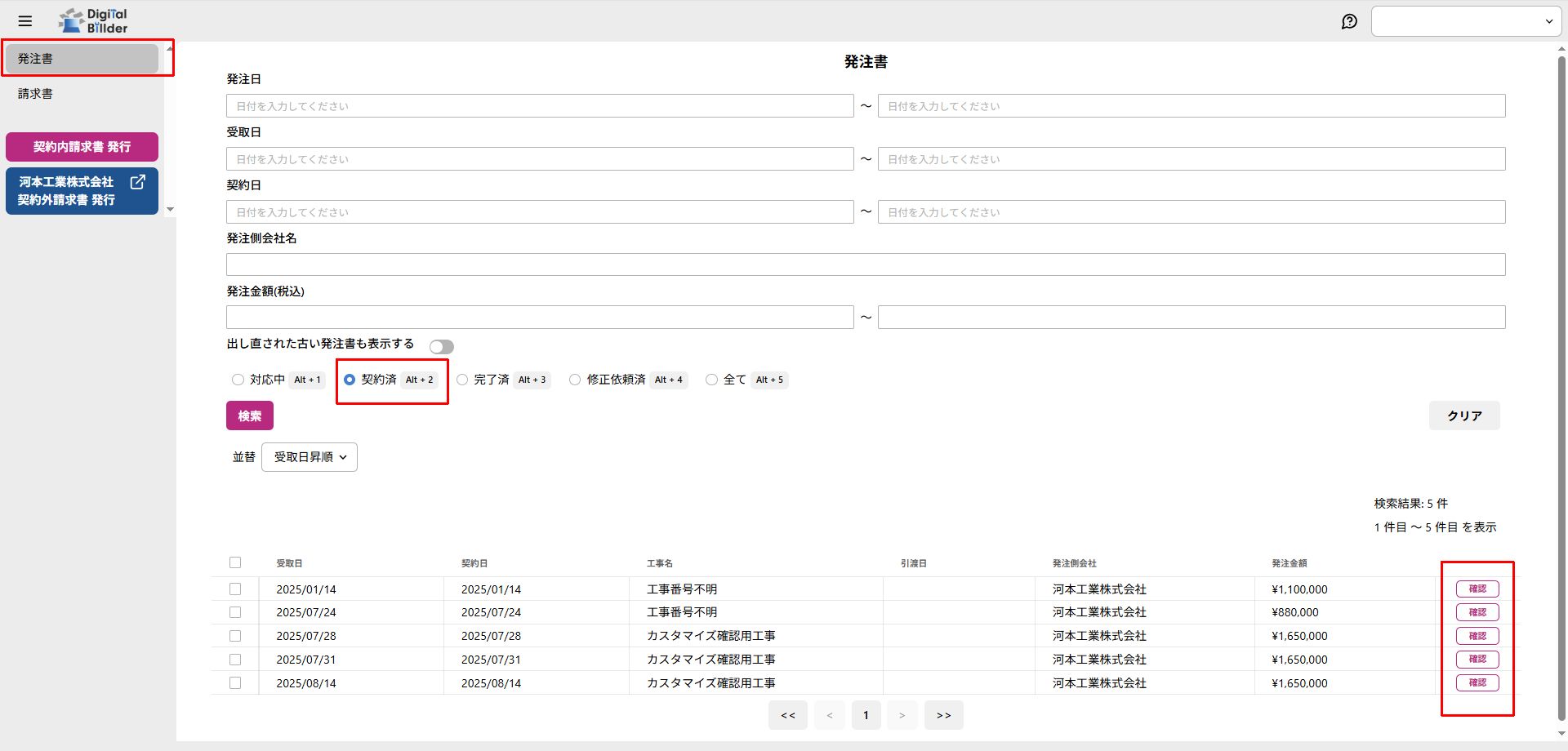This screenshot has width=1568, height=751.
Task: Check the box for the 2025/07/24 row
Action: [x=235, y=612]
